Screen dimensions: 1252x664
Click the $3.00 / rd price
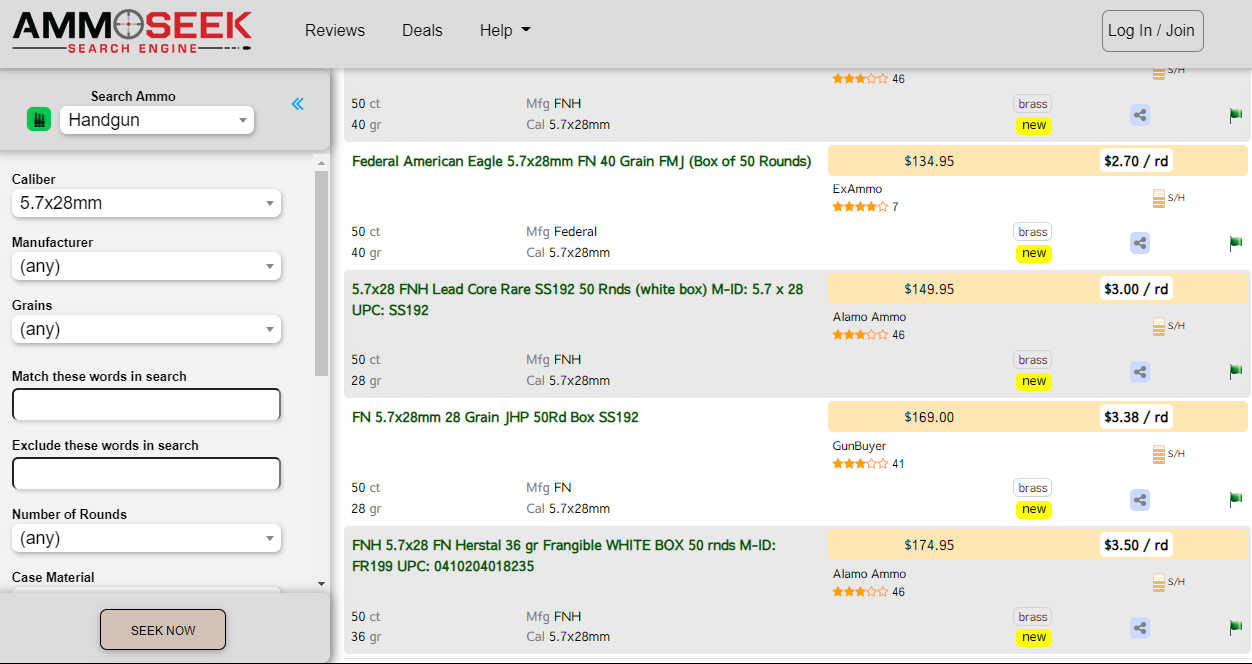(1136, 289)
